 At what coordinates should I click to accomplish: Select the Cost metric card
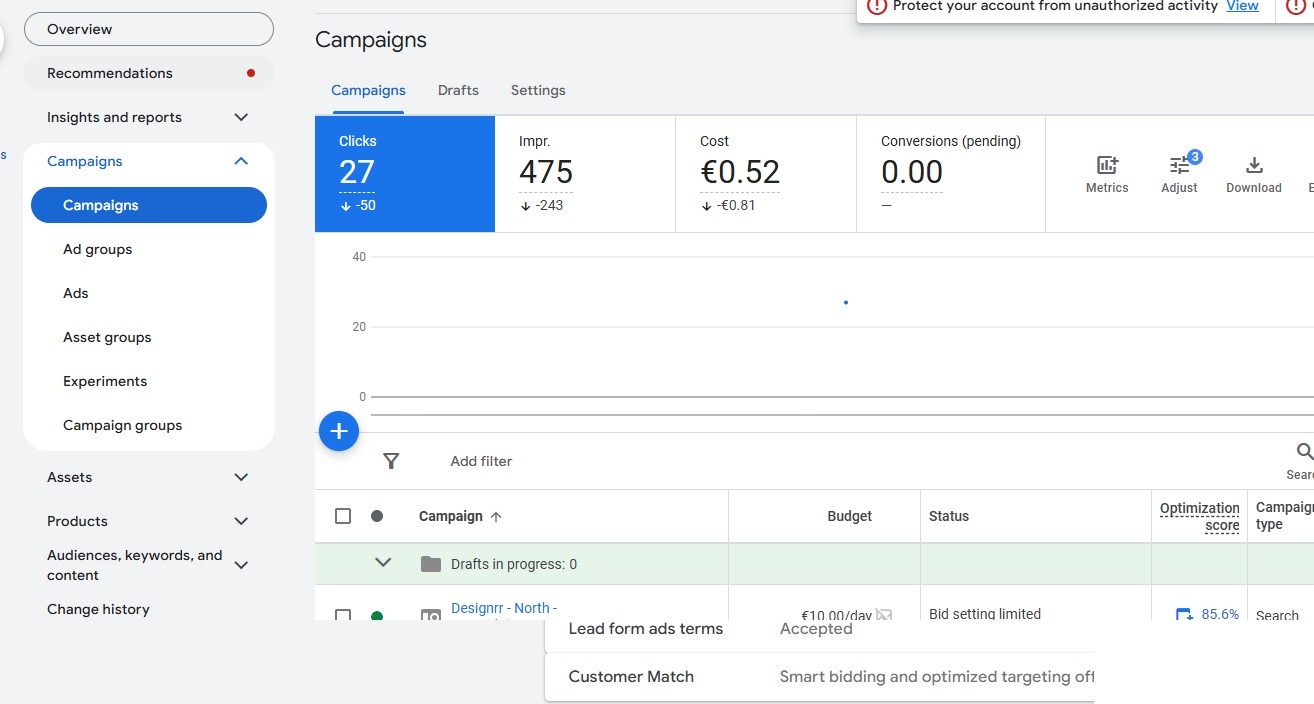[x=766, y=174]
